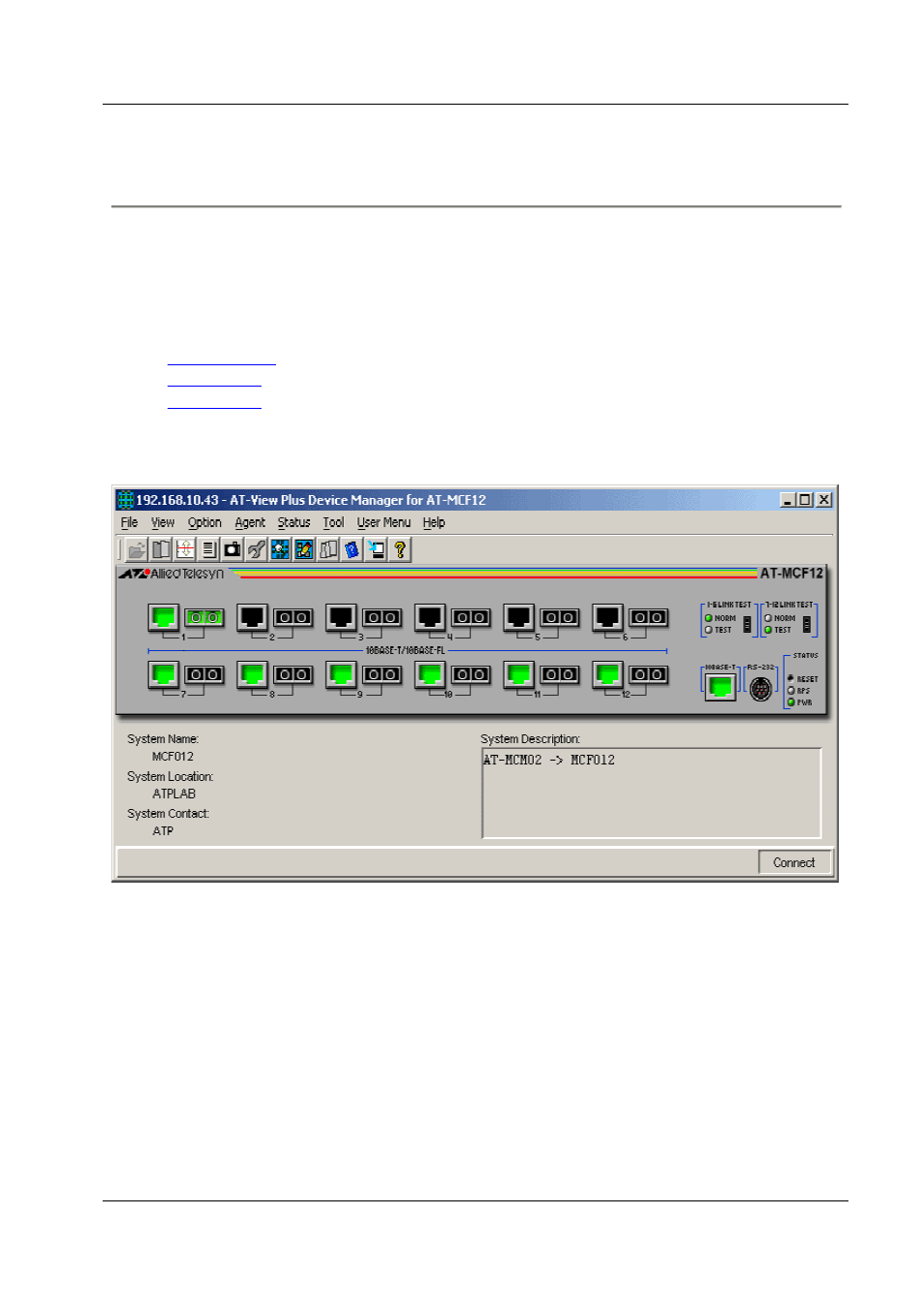Click the window system icon in title bar
The height and width of the screenshot is (1308, 924).
pos(125,500)
